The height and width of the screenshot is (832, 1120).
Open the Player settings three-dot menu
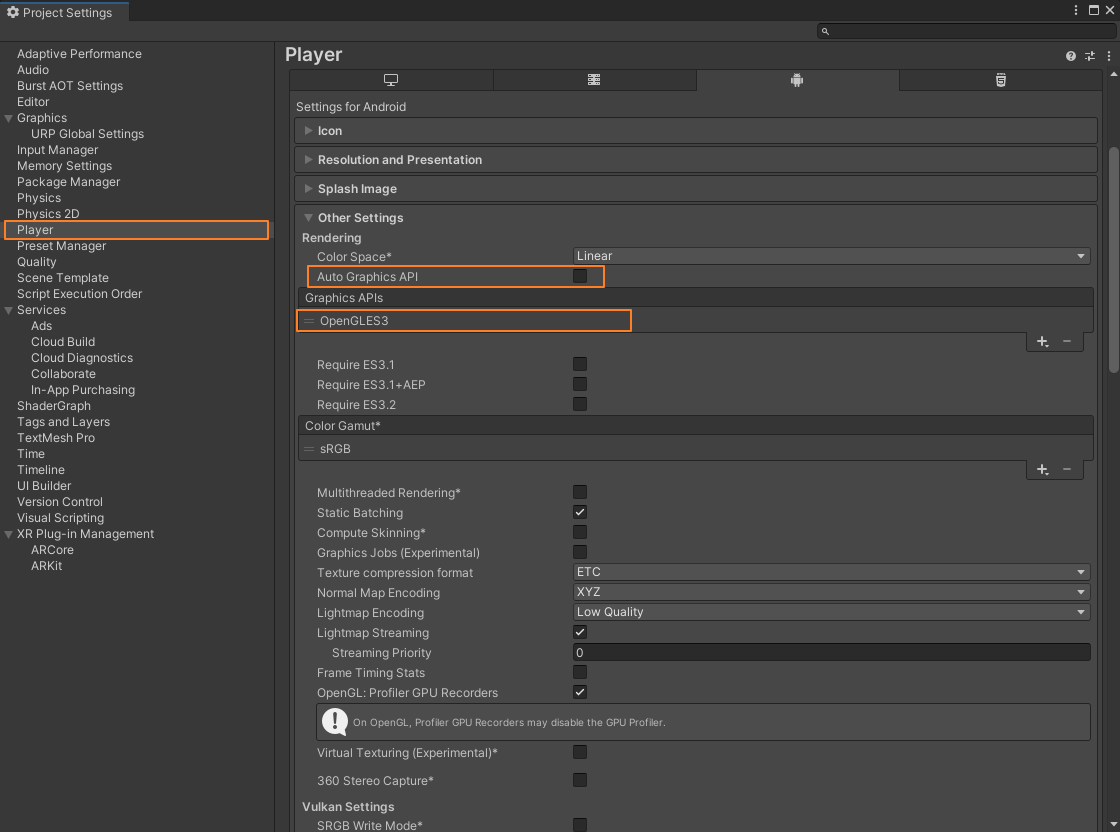click(1109, 56)
